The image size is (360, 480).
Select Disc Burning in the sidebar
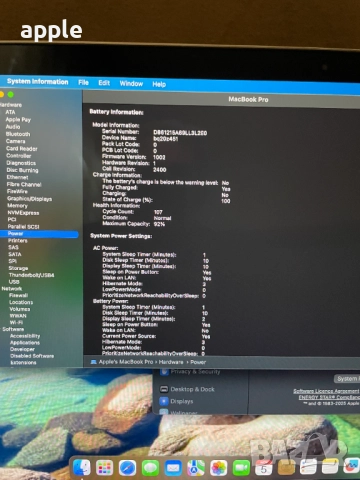(x=22, y=170)
